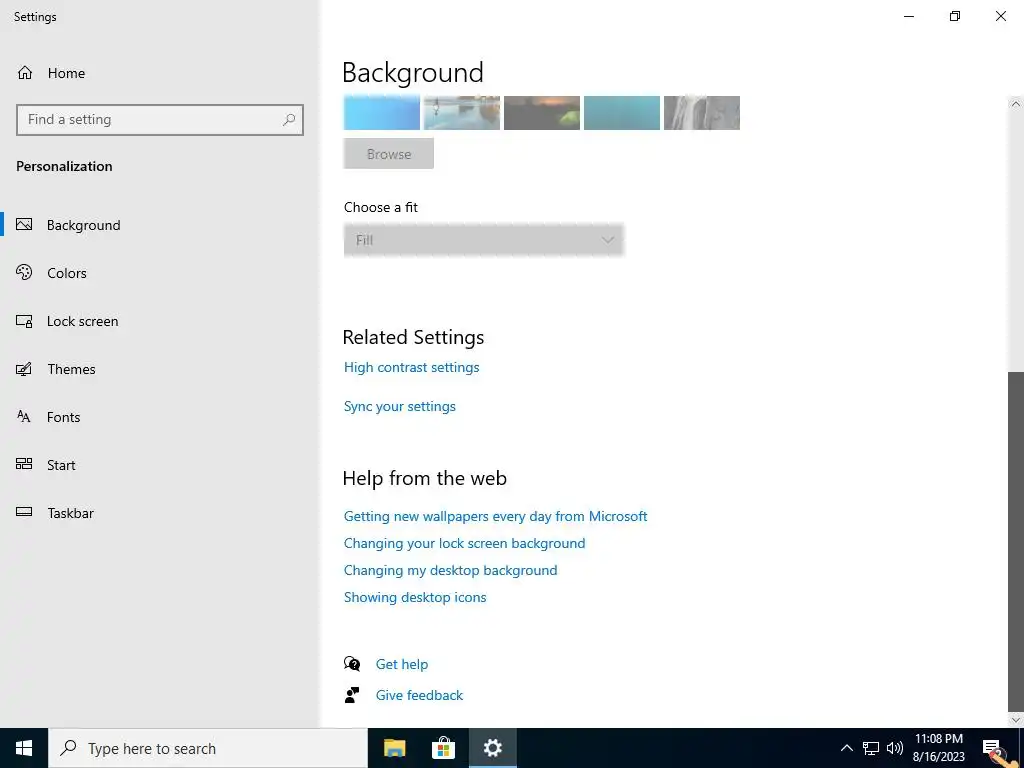
Task: Click the network icon in system tray
Action: 871,748
